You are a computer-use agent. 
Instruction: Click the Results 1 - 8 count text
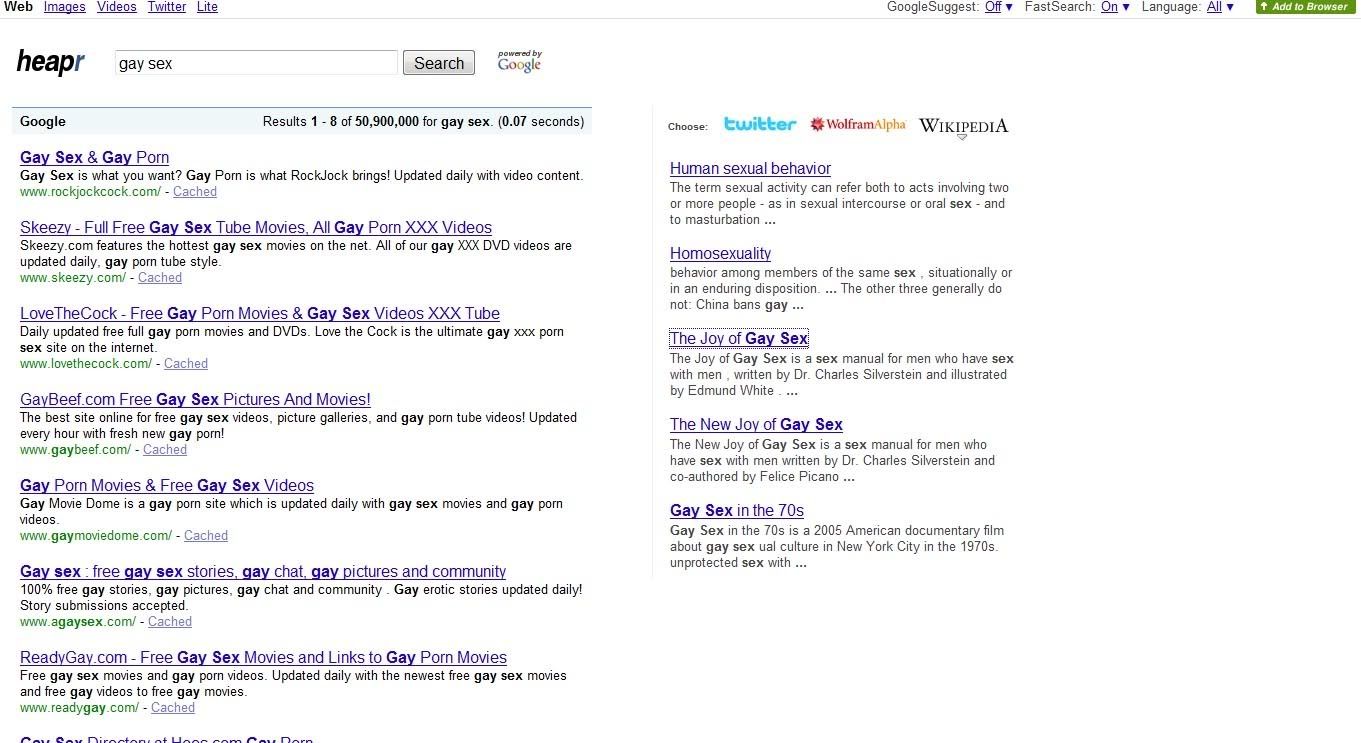424,122
